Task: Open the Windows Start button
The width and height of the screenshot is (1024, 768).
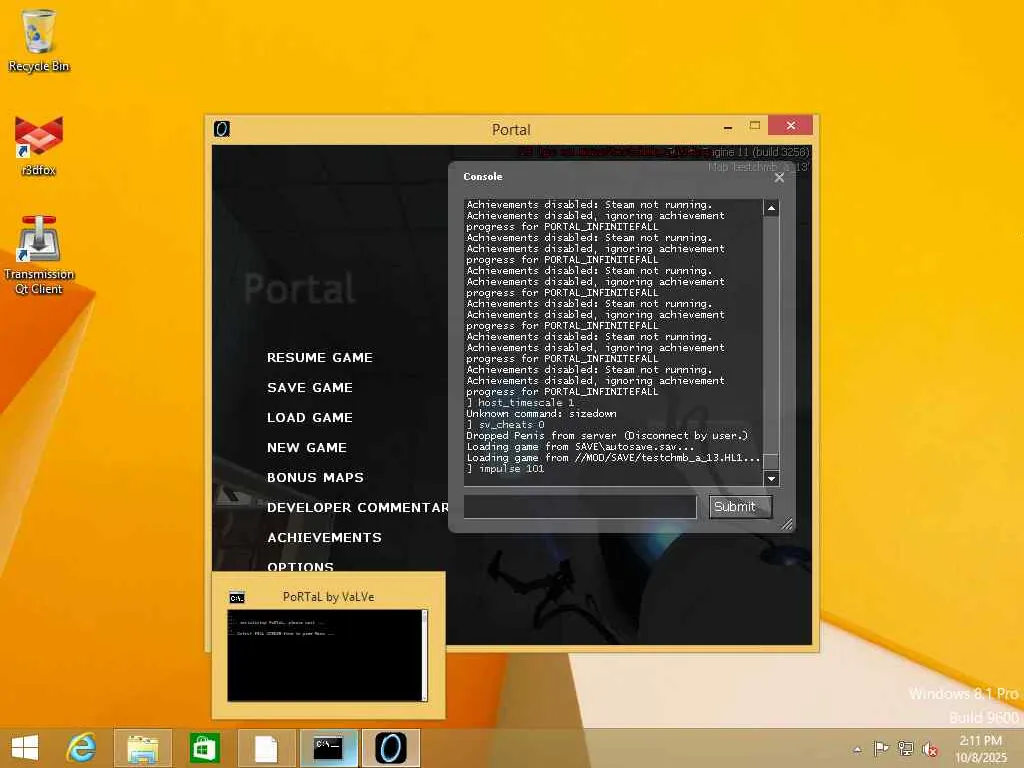Action: [25, 748]
